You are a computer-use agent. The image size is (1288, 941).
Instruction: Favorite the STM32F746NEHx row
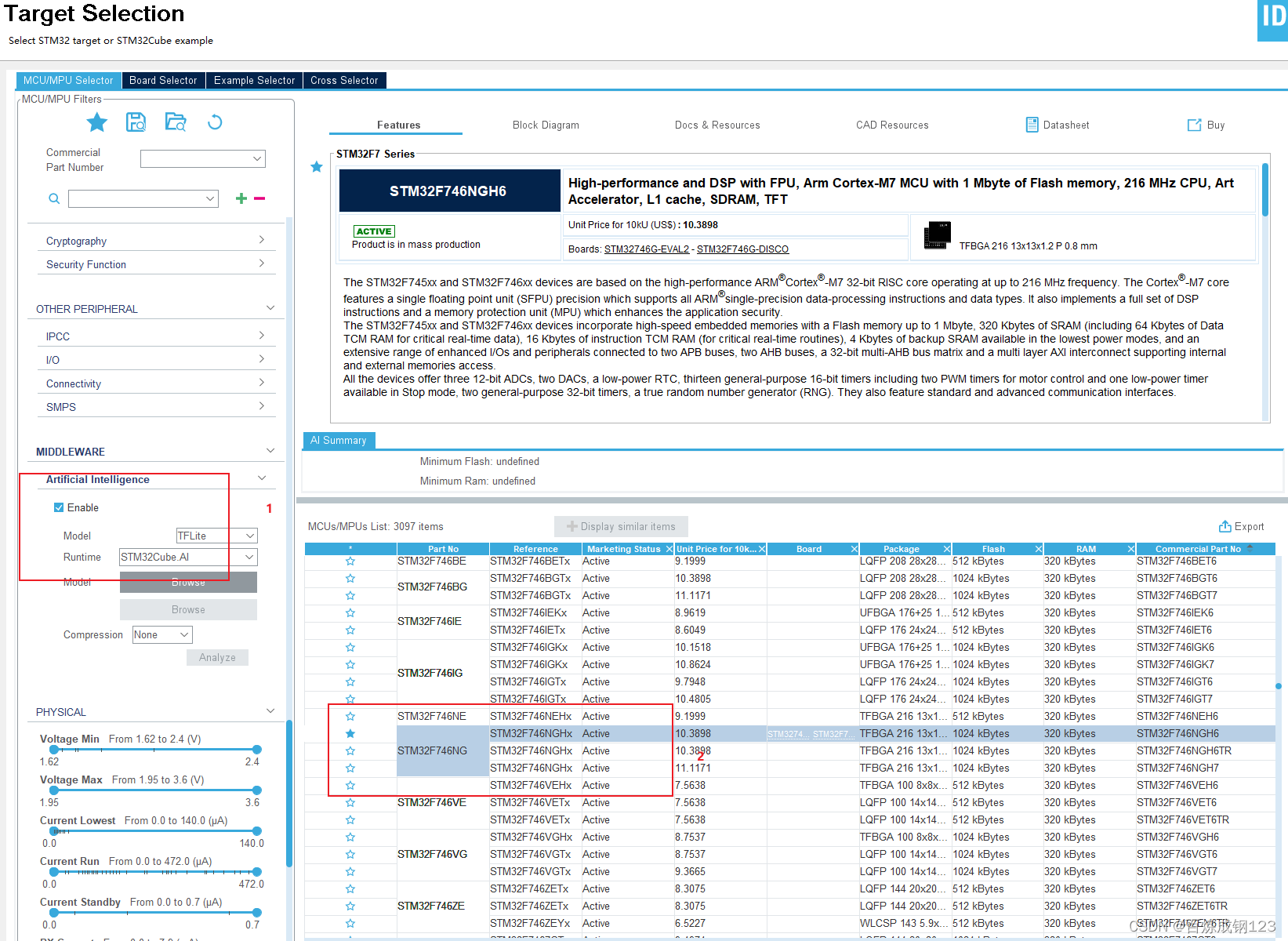pos(350,717)
